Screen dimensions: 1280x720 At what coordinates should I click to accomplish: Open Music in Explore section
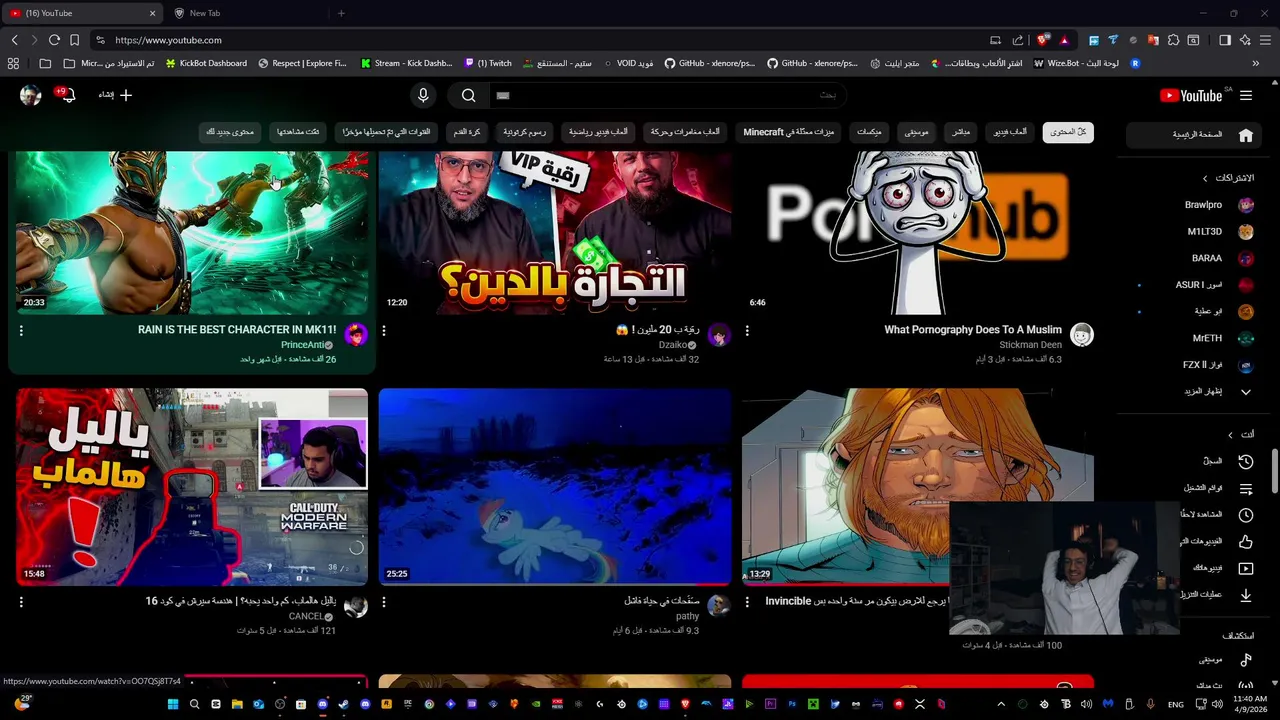(1246, 660)
